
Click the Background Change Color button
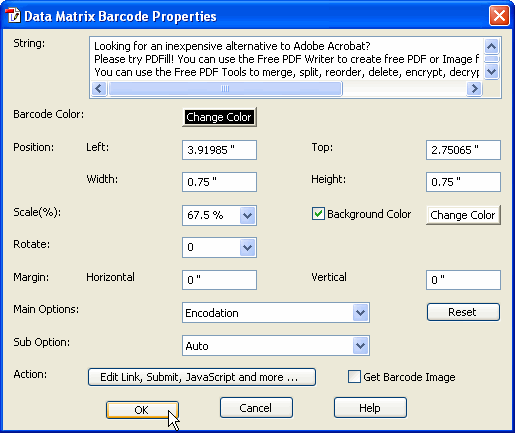coord(463,215)
